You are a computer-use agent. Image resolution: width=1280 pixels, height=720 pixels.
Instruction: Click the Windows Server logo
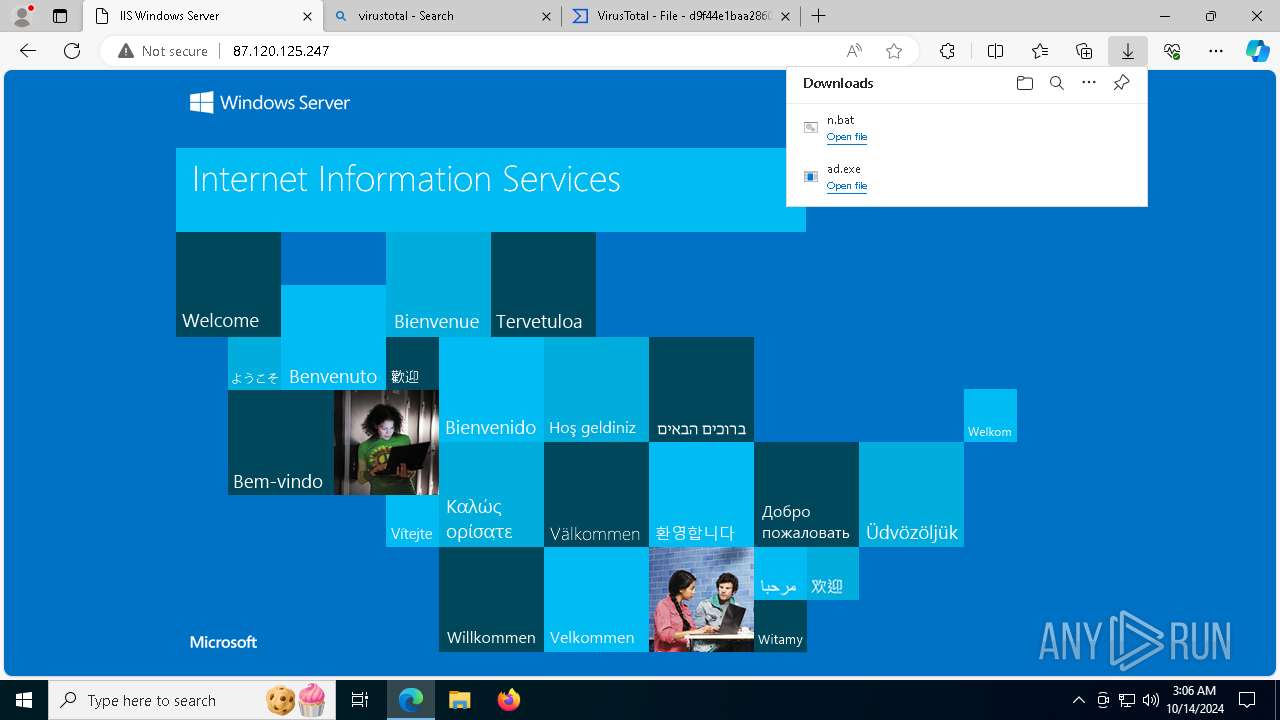[x=270, y=102]
